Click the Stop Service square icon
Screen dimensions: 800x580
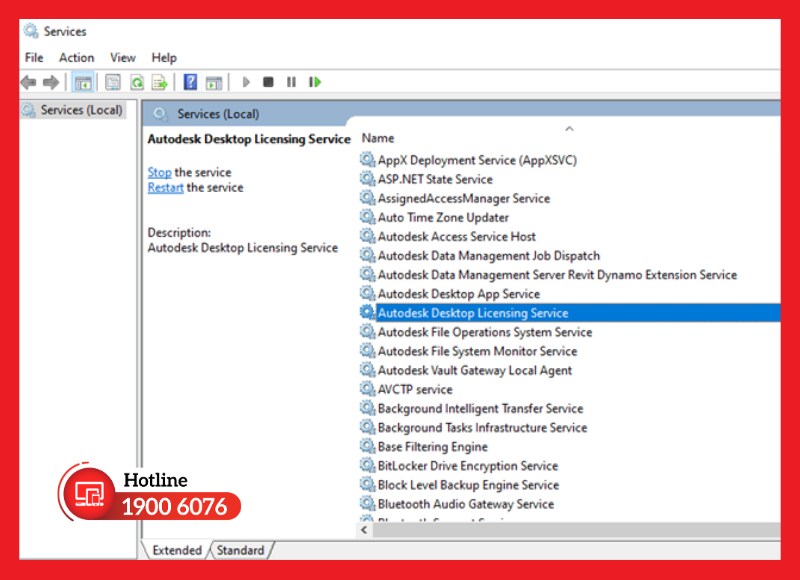tap(268, 82)
